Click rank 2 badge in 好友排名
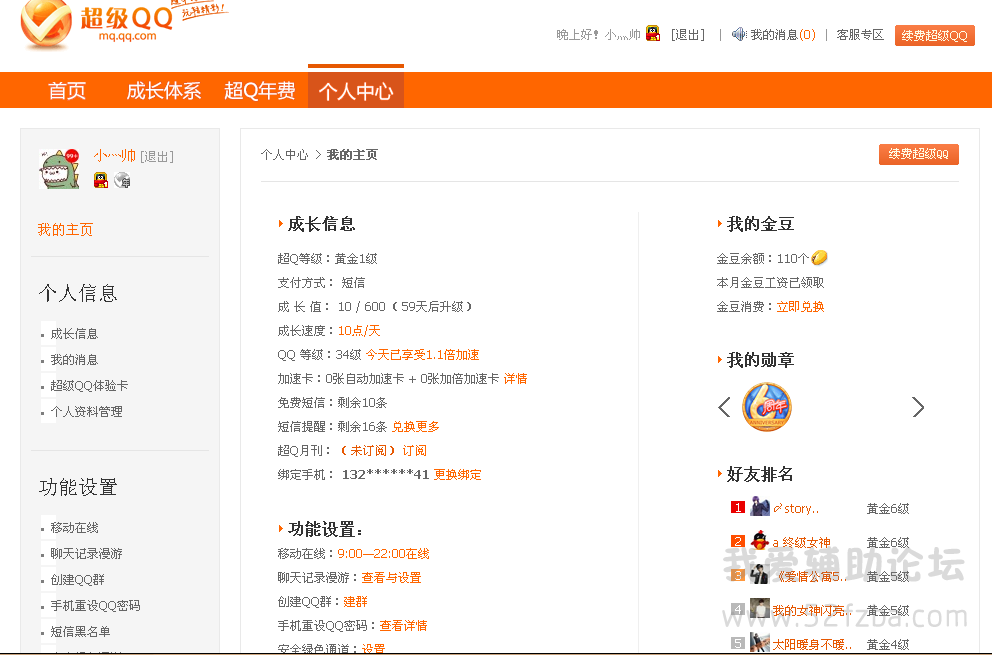992x655 pixels. coord(738,542)
